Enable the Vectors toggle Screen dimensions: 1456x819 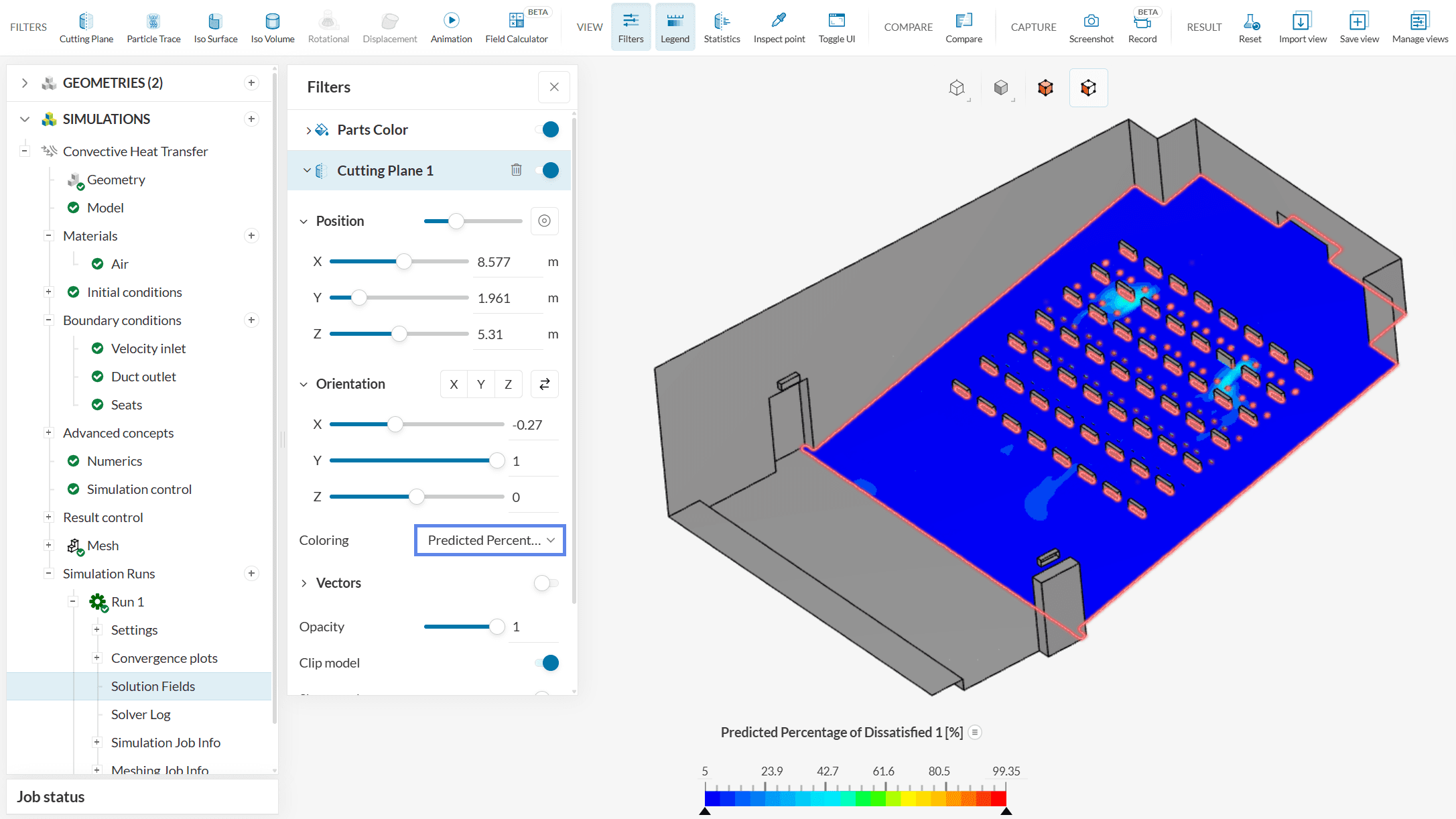(x=545, y=583)
